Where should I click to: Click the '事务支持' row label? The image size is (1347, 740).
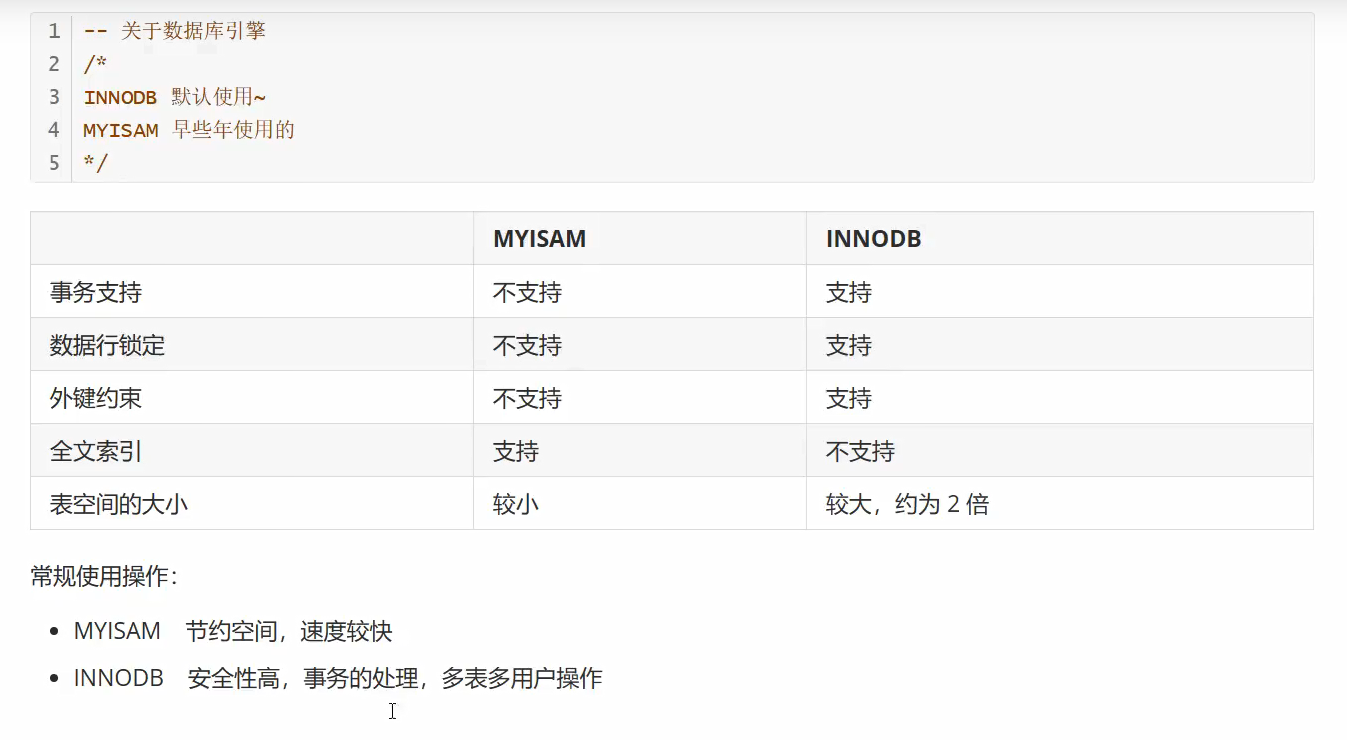coord(96,292)
